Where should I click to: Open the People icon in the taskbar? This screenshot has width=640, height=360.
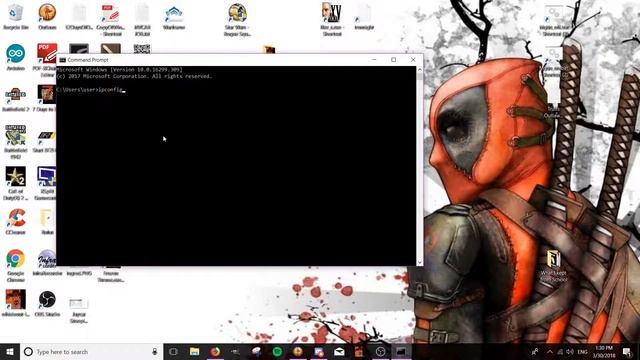tap(534, 351)
